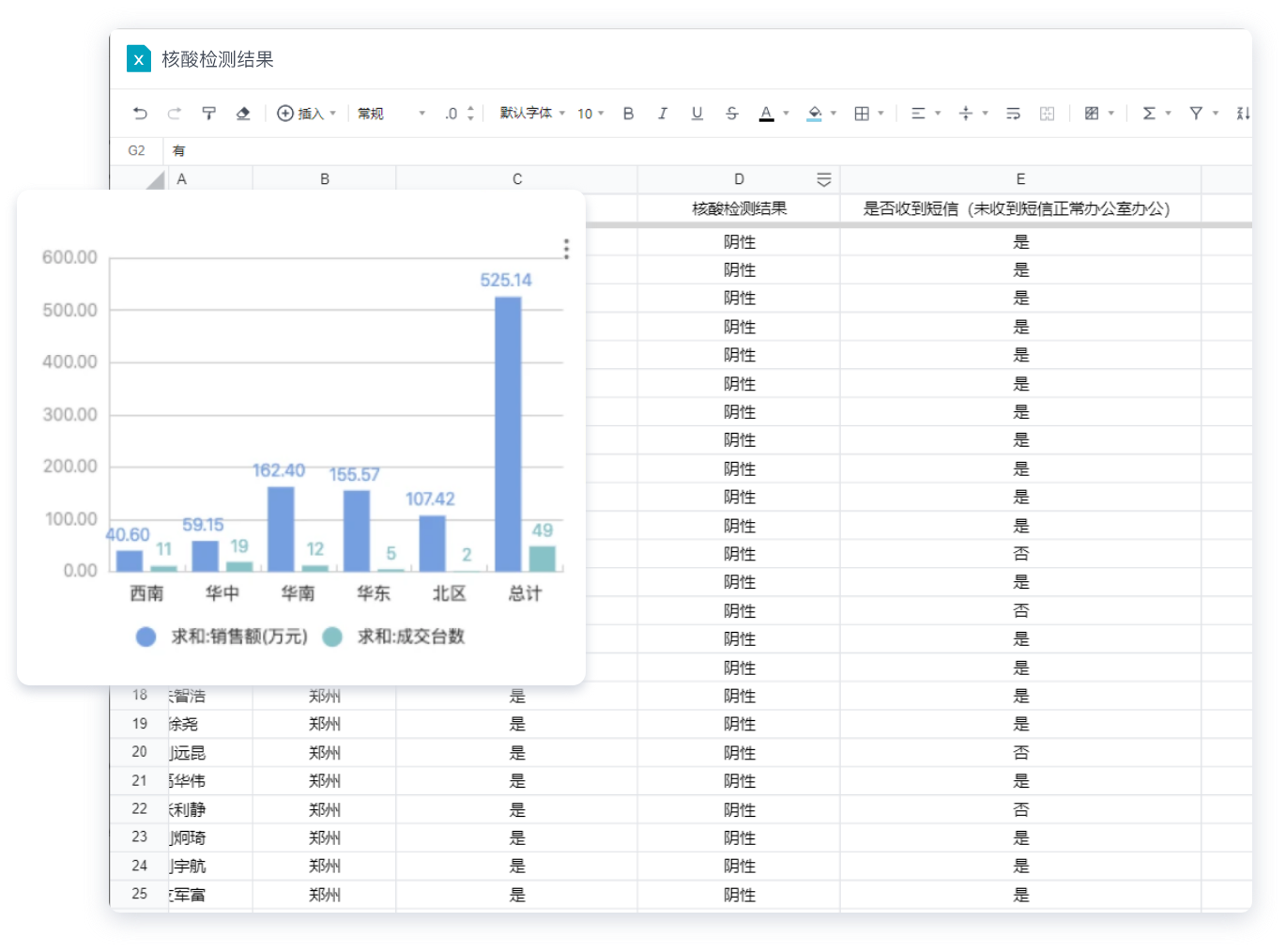Expand the font size 10 dropdown
The height and width of the screenshot is (952, 1286).
[590, 114]
